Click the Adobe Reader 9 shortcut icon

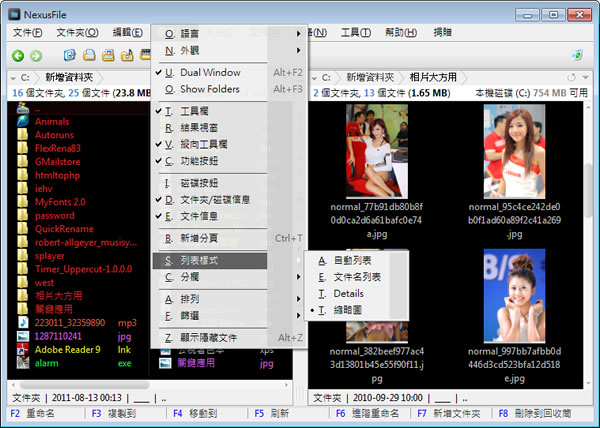click(23, 350)
